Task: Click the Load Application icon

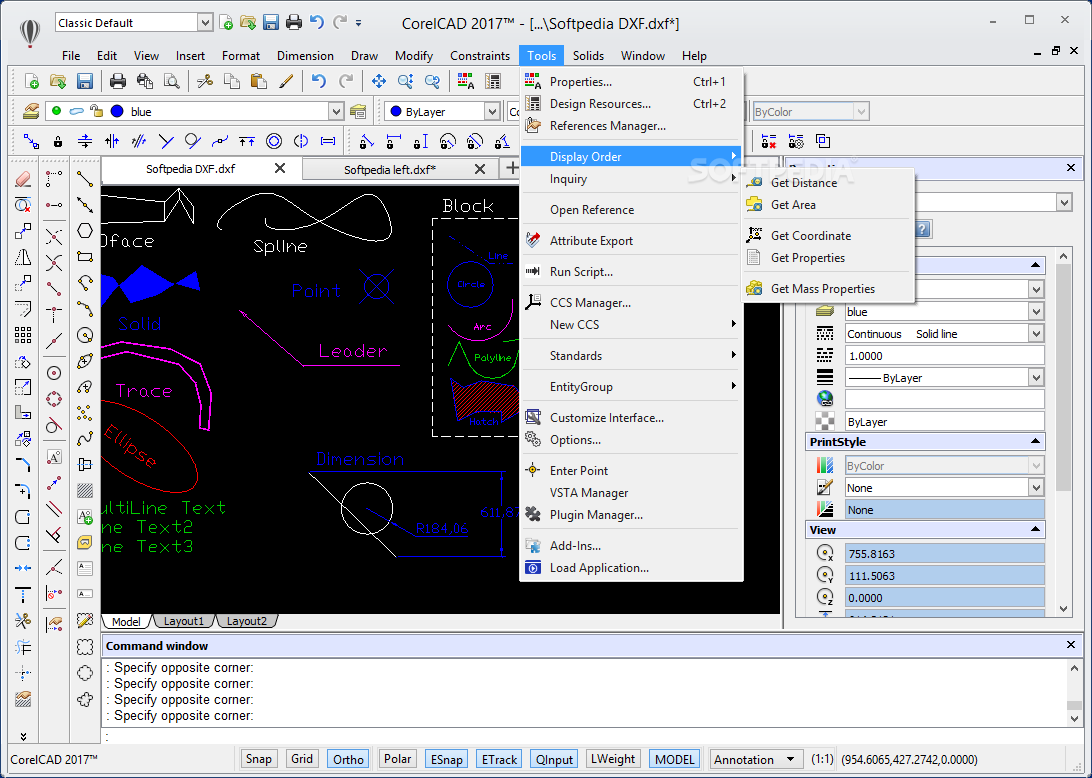Action: pyautogui.click(x=533, y=568)
